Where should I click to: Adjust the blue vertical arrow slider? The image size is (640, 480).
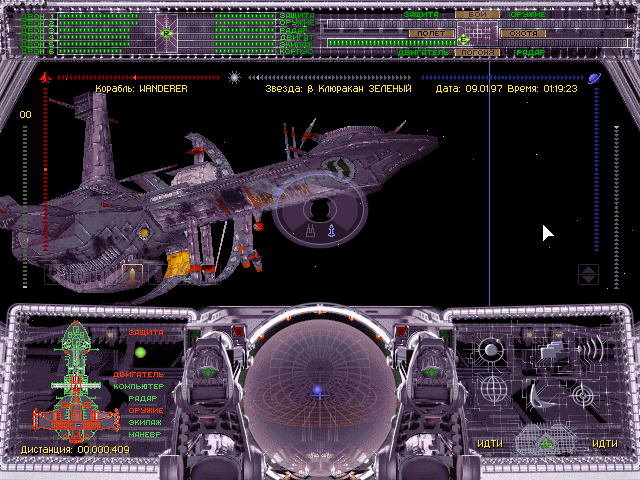(x=596, y=169)
